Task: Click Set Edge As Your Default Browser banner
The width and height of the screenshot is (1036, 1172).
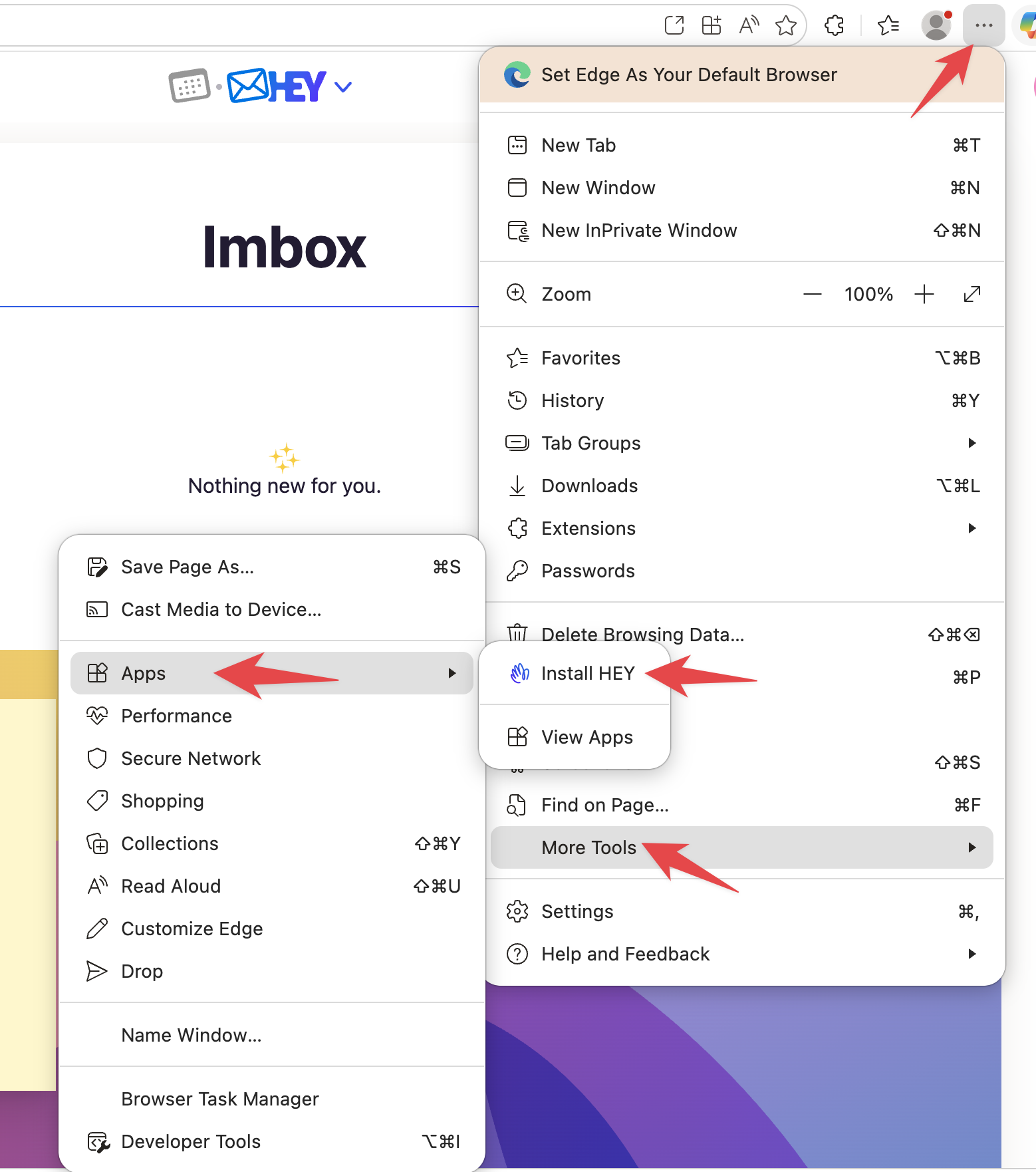Action: 742,74
